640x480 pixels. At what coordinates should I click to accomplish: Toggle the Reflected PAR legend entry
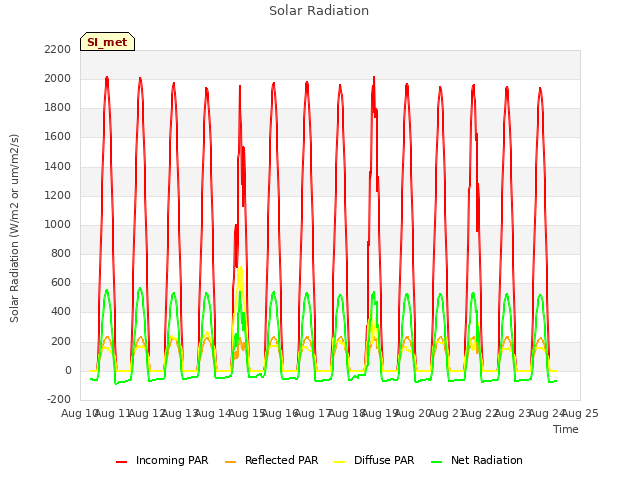[271, 460]
